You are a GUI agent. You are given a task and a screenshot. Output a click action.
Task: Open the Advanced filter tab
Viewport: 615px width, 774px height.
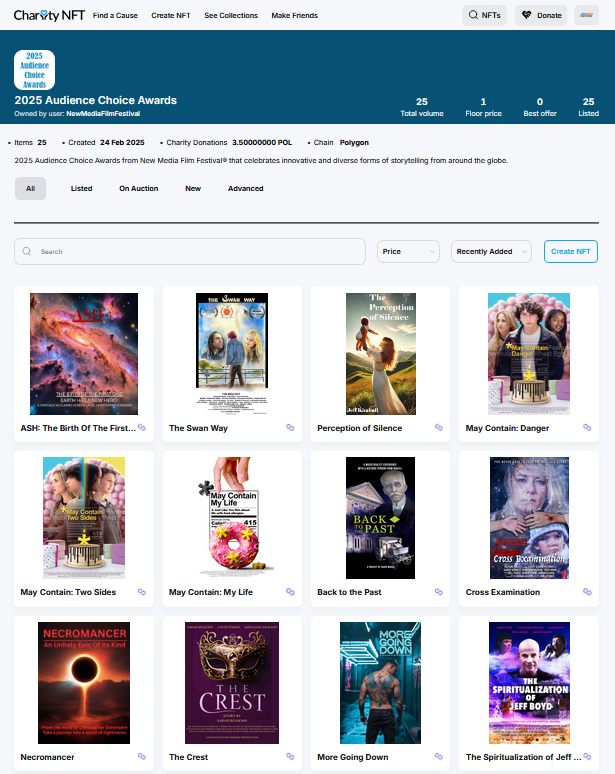pyautogui.click(x=245, y=189)
